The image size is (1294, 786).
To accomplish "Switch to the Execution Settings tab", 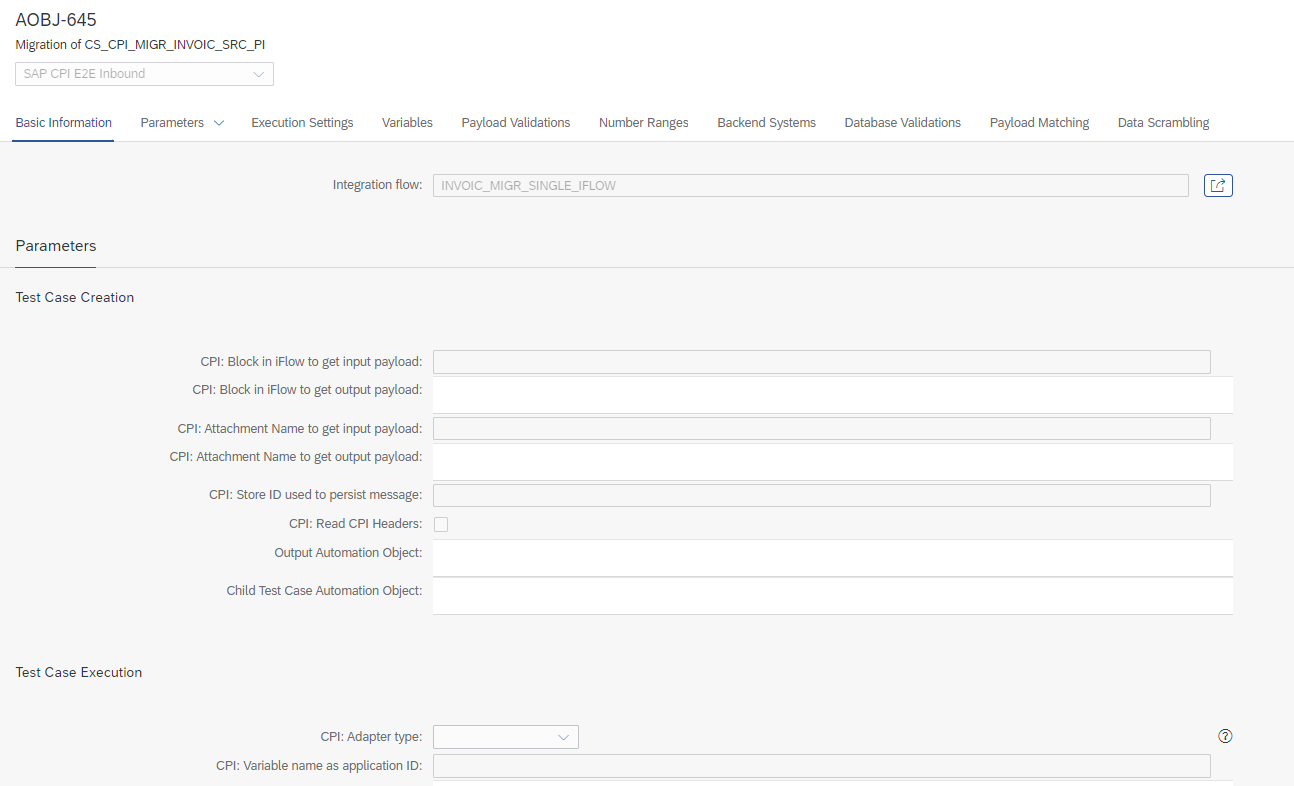I will [302, 123].
